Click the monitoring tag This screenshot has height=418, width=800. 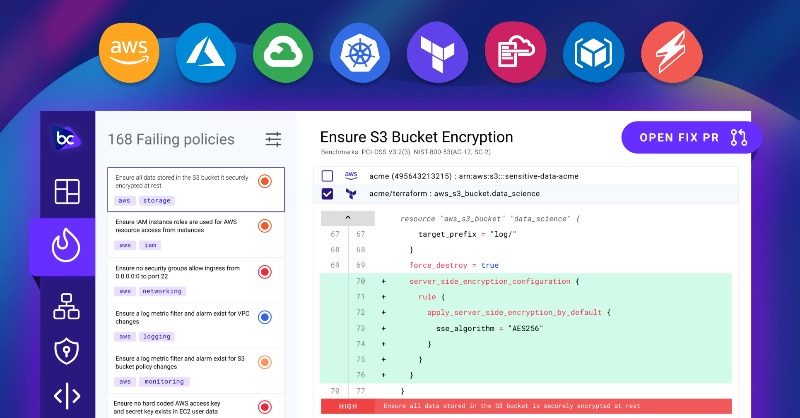coord(164,382)
